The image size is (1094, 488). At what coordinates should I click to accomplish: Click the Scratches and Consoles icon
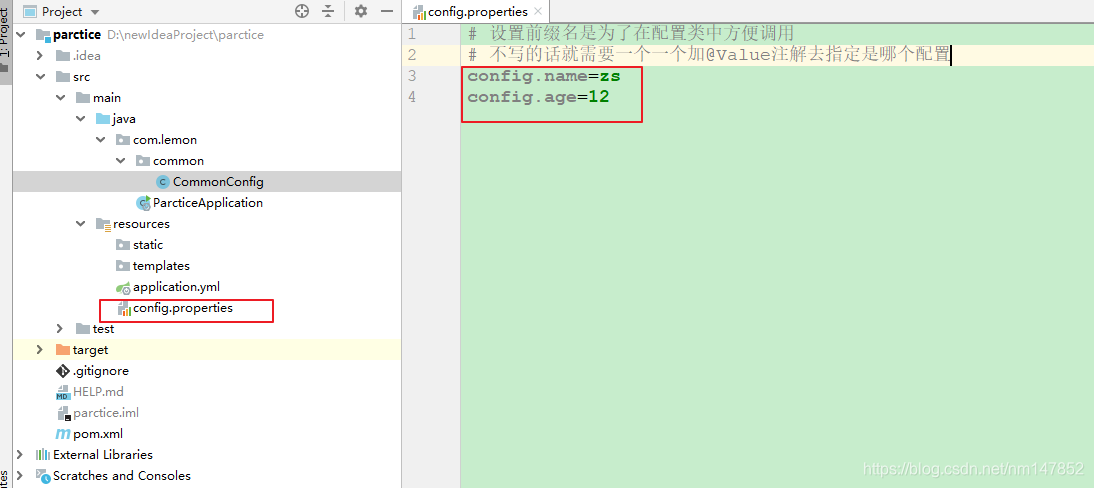(x=43, y=475)
